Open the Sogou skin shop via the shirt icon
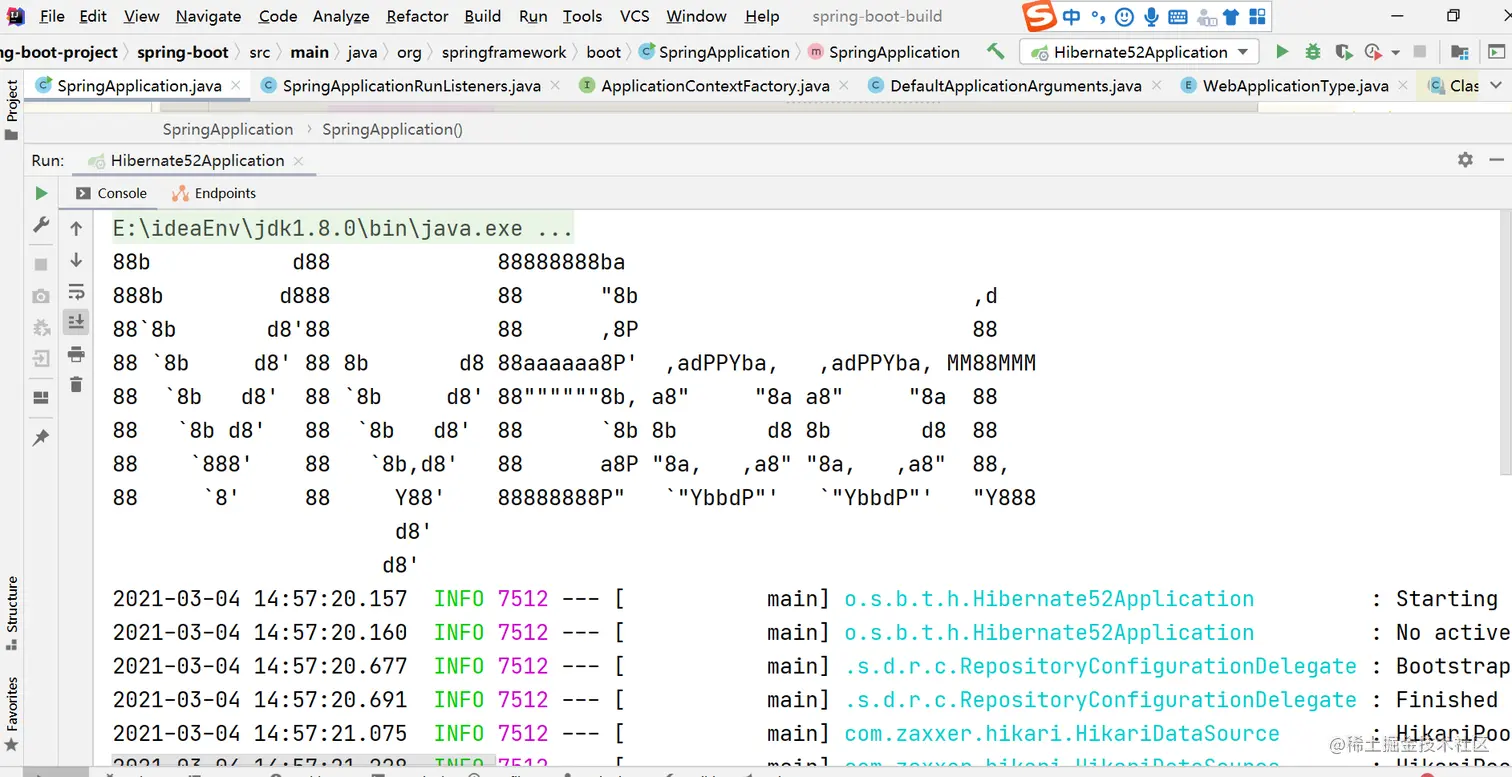The image size is (1512, 777). pos(1231,17)
